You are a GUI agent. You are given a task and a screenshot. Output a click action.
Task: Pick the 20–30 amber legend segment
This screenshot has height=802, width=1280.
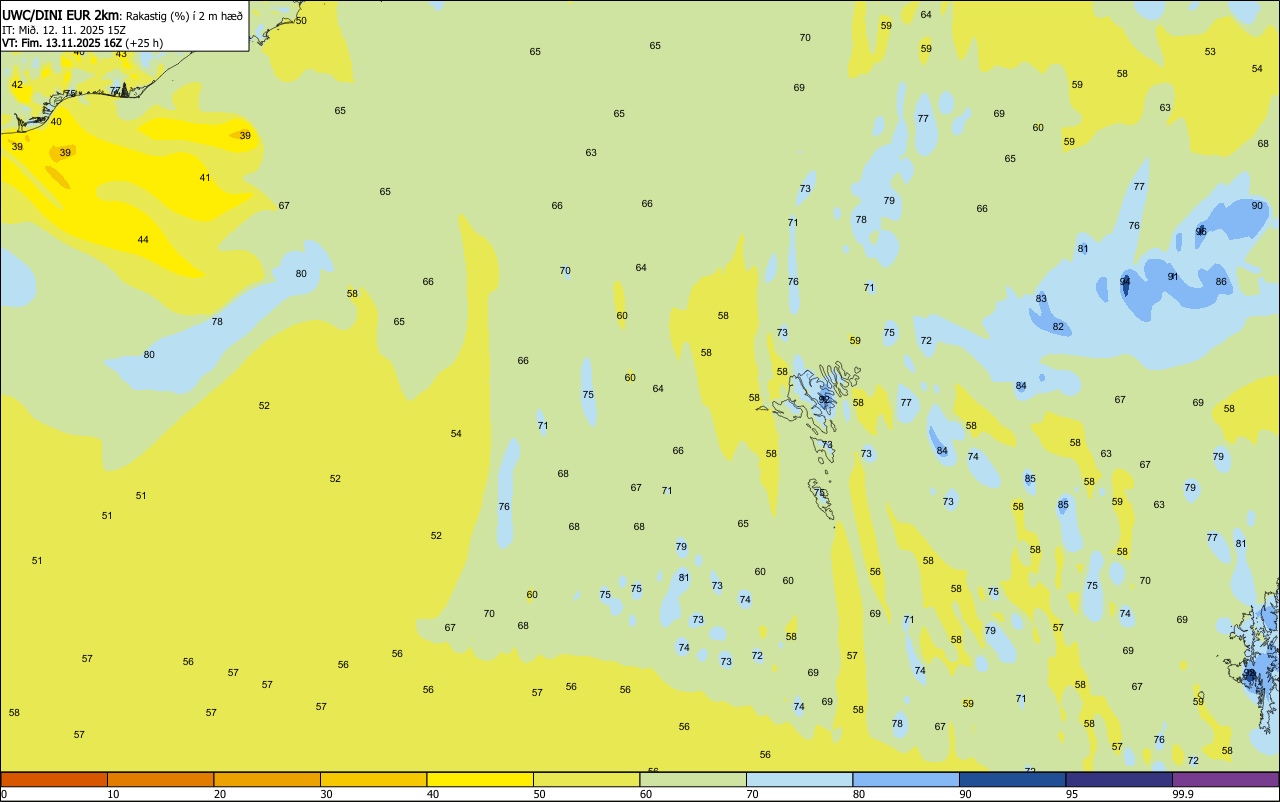[x=267, y=779]
